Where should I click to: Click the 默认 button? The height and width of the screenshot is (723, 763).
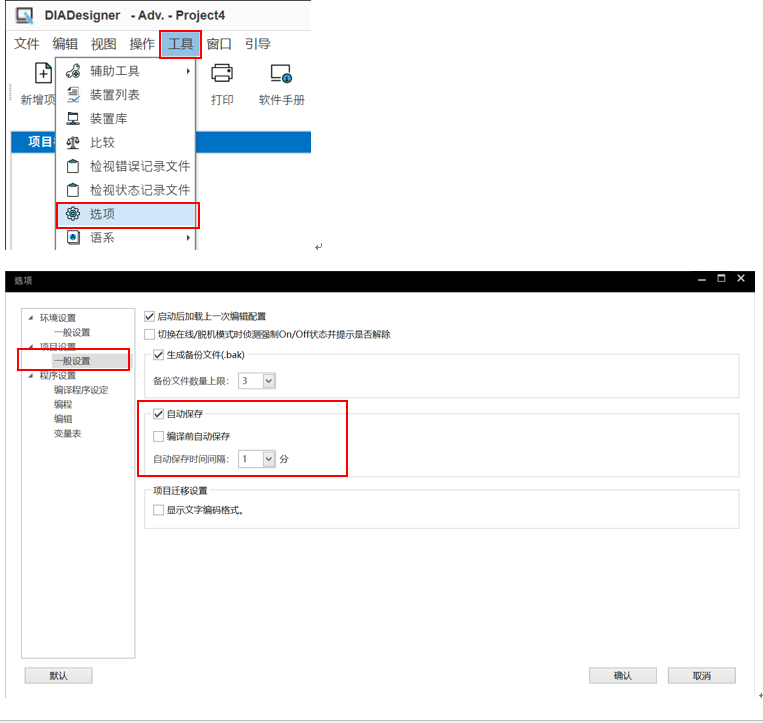tap(58, 676)
